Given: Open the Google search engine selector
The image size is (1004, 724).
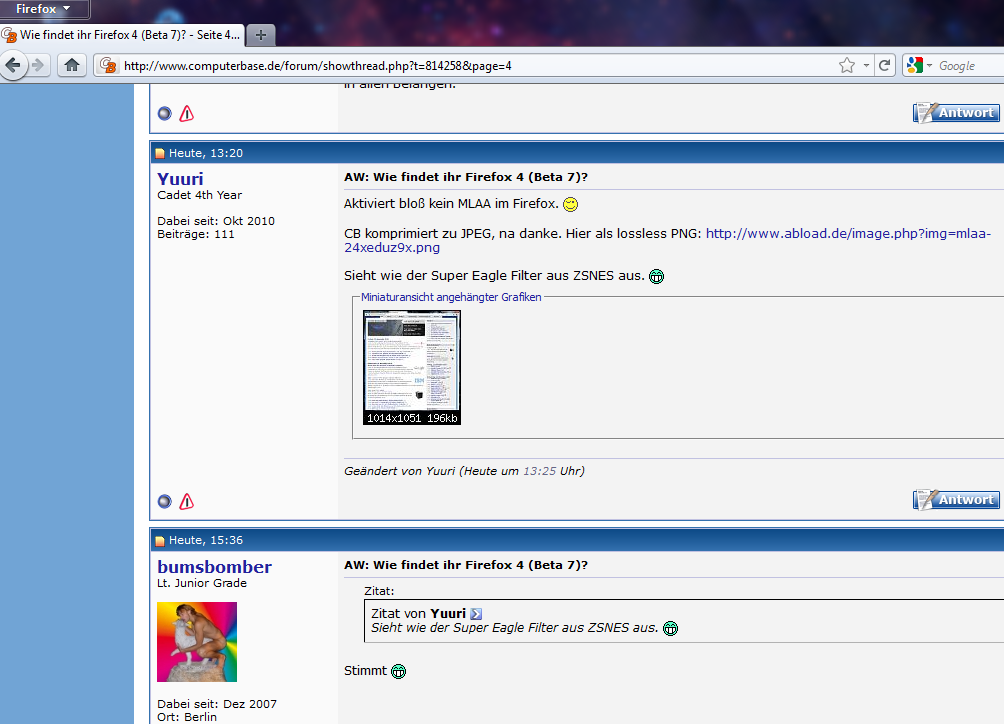Looking at the screenshot, I should point(919,65).
